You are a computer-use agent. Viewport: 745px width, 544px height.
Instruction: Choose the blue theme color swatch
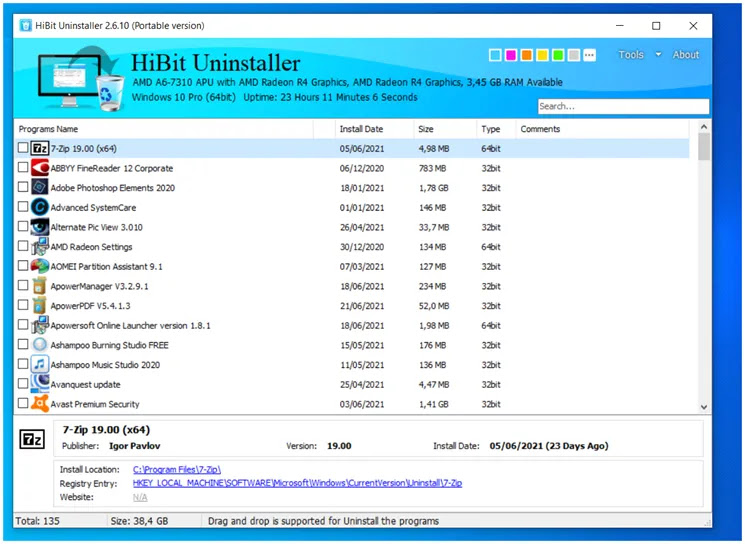click(495, 55)
